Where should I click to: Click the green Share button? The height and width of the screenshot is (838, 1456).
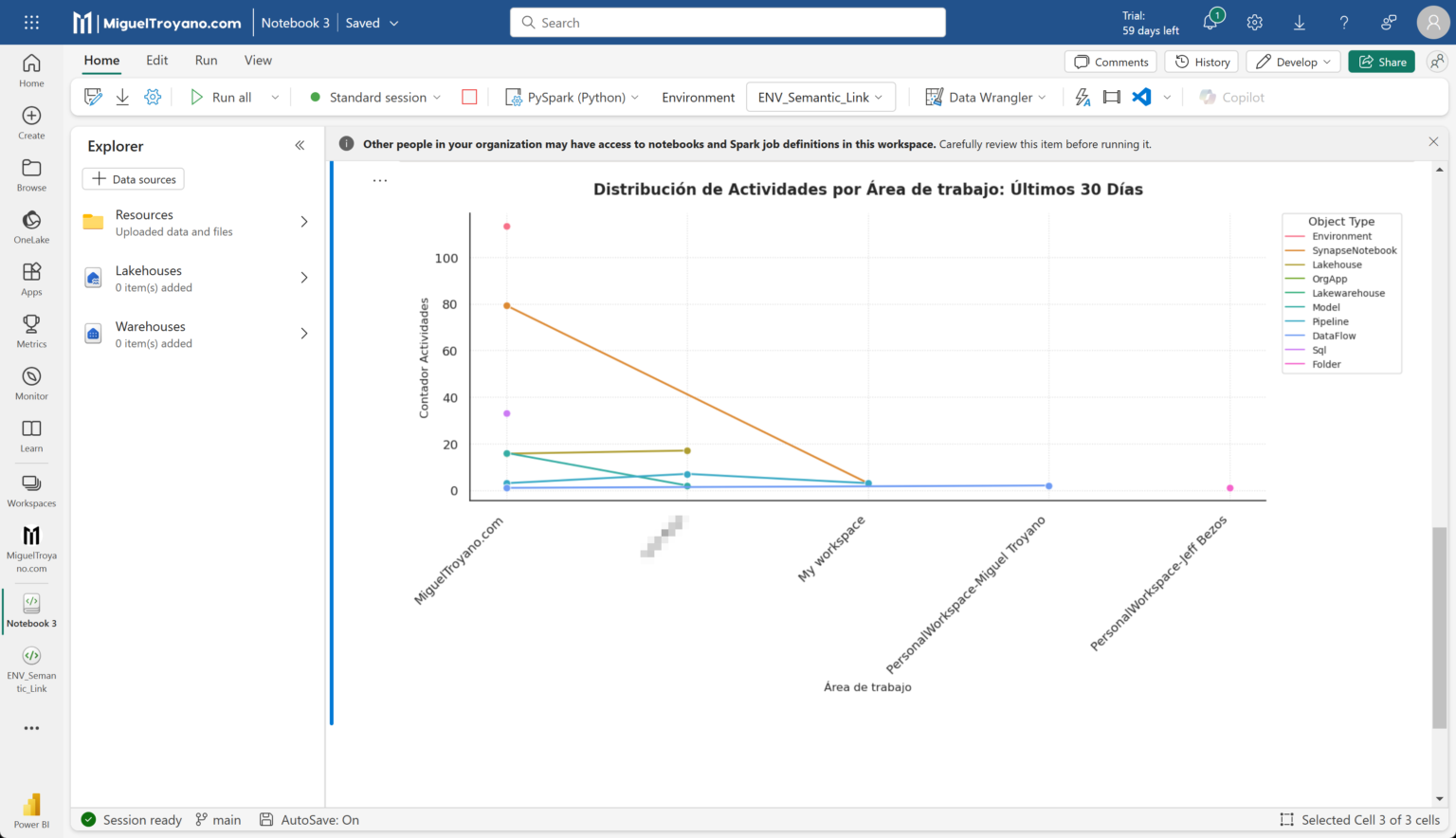[x=1382, y=62]
